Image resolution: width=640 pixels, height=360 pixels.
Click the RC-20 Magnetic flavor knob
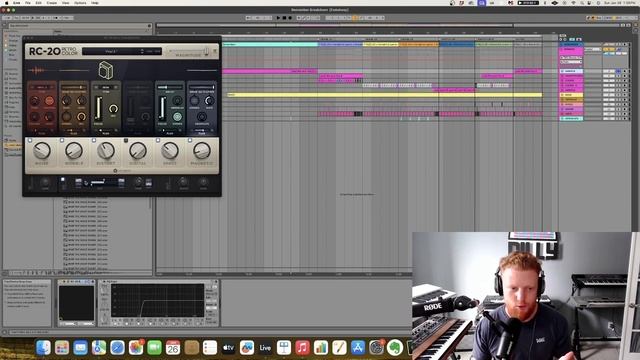click(202, 151)
